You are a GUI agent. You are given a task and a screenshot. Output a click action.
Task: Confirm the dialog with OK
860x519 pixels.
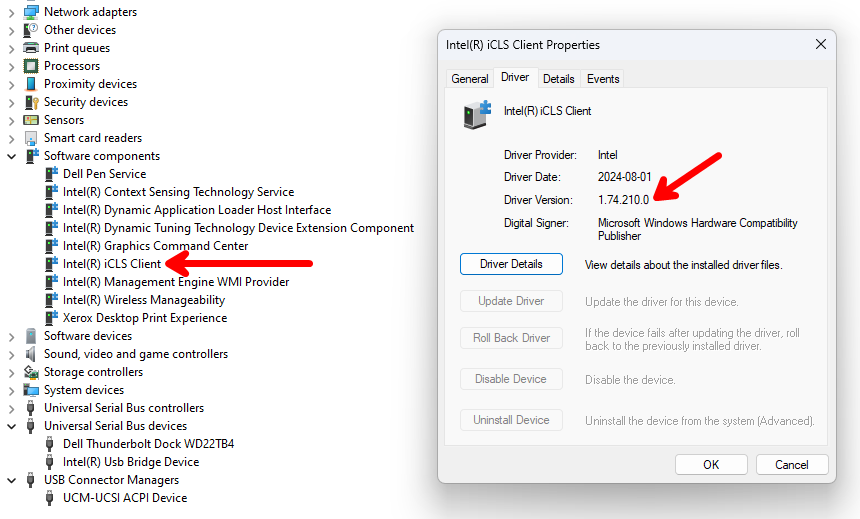tap(711, 465)
